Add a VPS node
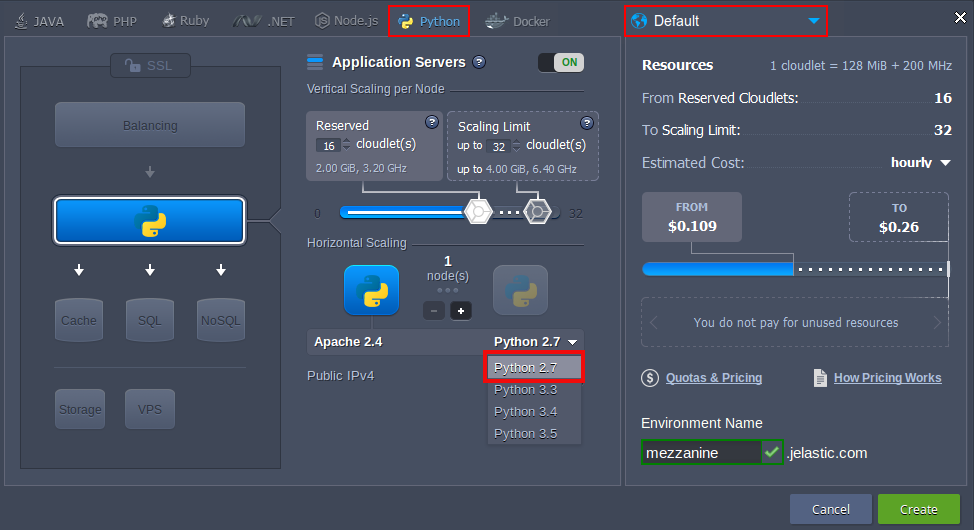This screenshot has width=974, height=530. (x=149, y=409)
